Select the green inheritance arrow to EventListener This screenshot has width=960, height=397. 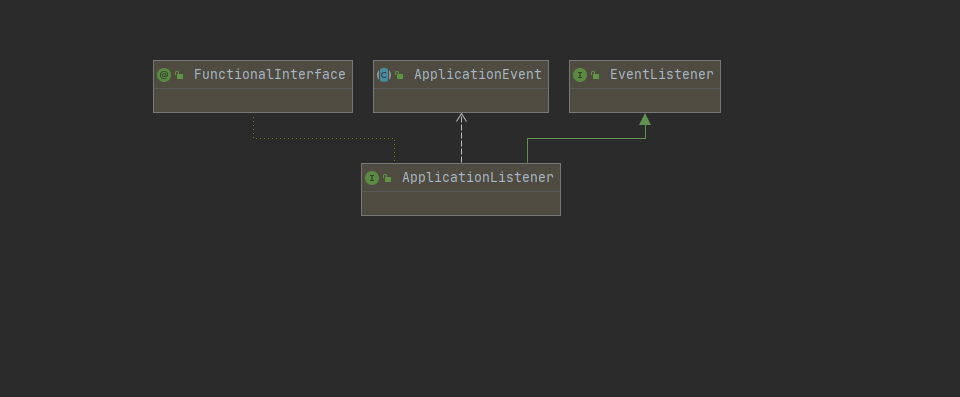586,138
